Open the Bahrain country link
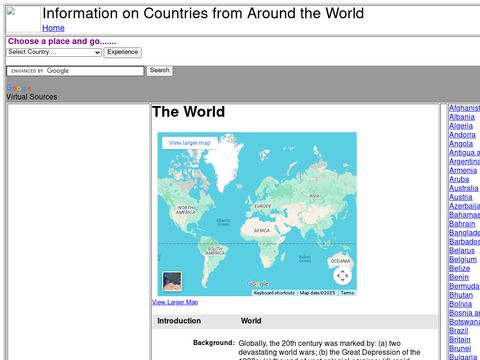The width and height of the screenshot is (480, 360). tap(462, 224)
